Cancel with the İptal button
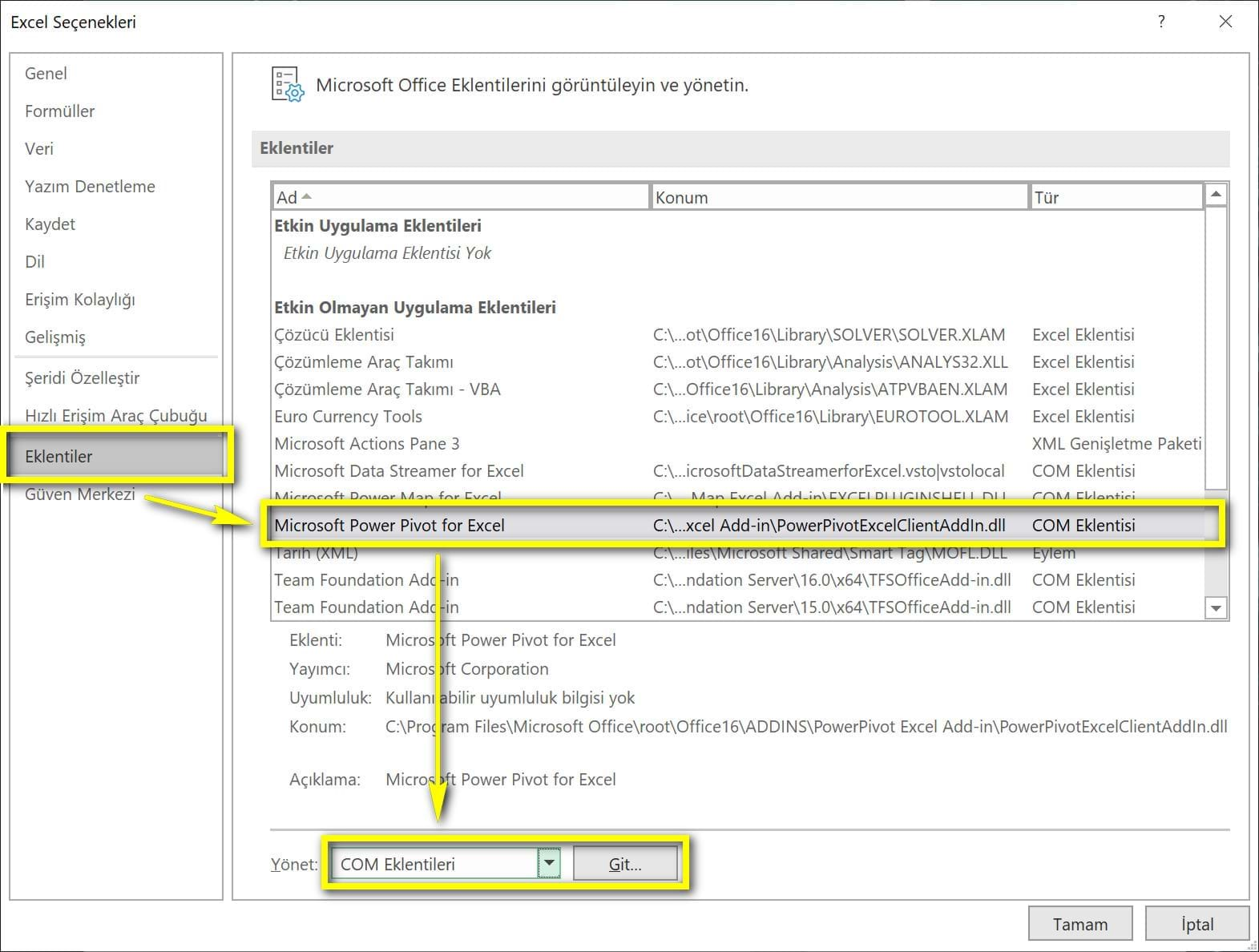This screenshot has width=1259, height=952. (x=1197, y=924)
